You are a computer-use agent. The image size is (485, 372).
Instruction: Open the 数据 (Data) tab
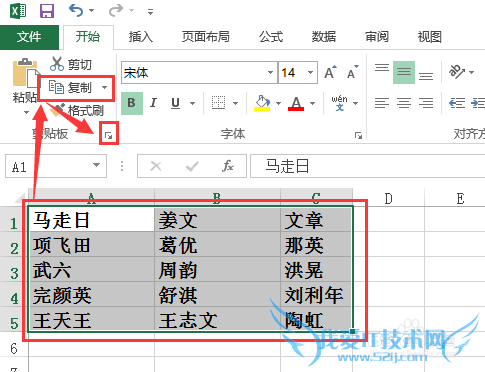324,37
